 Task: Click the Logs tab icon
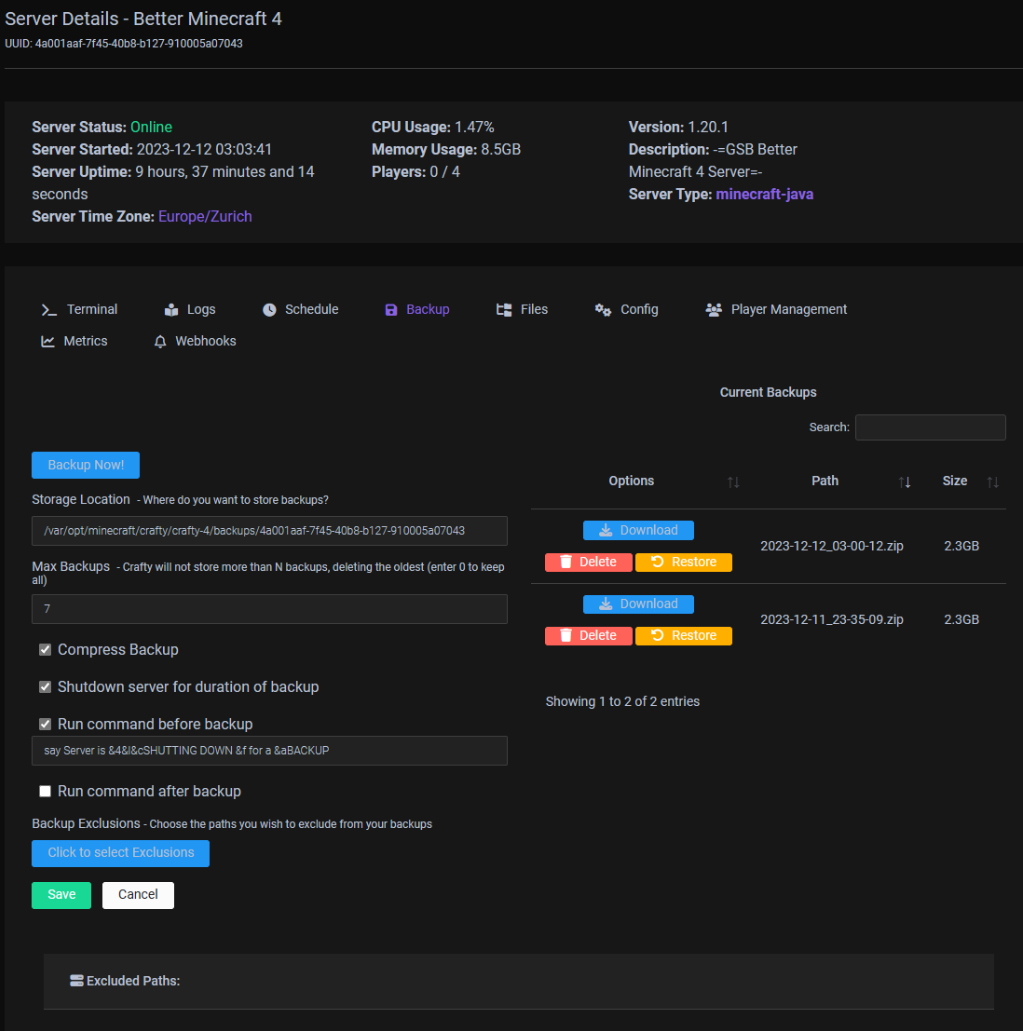[172, 310]
